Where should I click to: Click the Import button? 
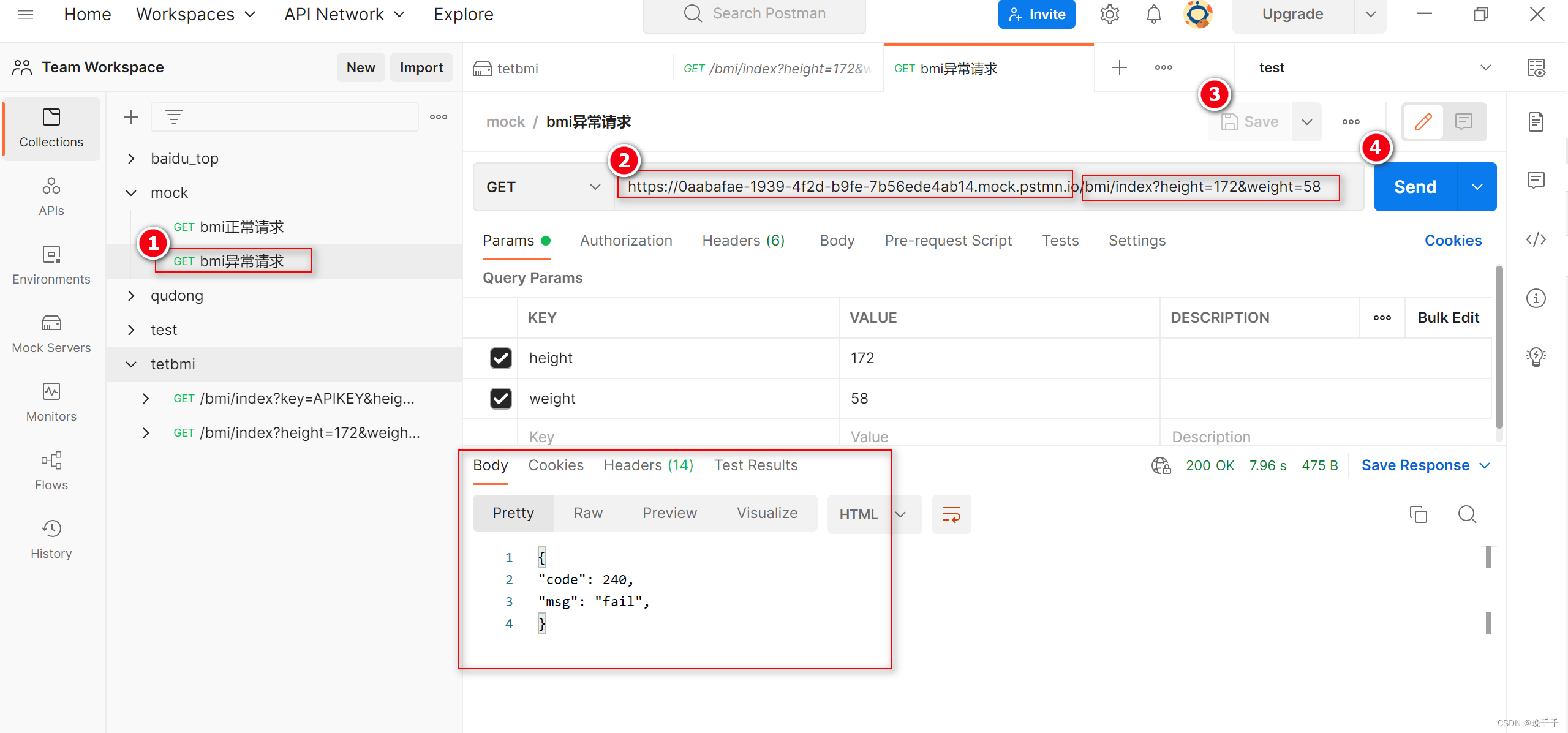(421, 67)
